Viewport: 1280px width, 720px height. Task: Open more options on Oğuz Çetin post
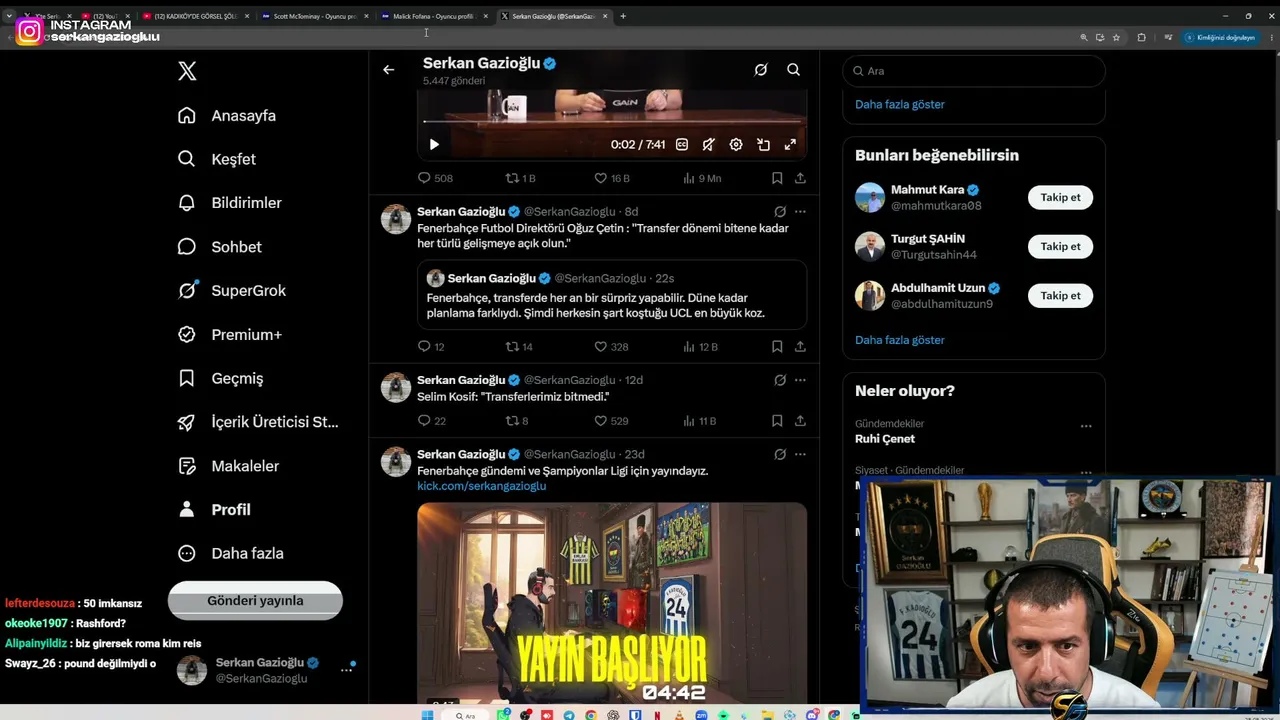click(x=800, y=212)
